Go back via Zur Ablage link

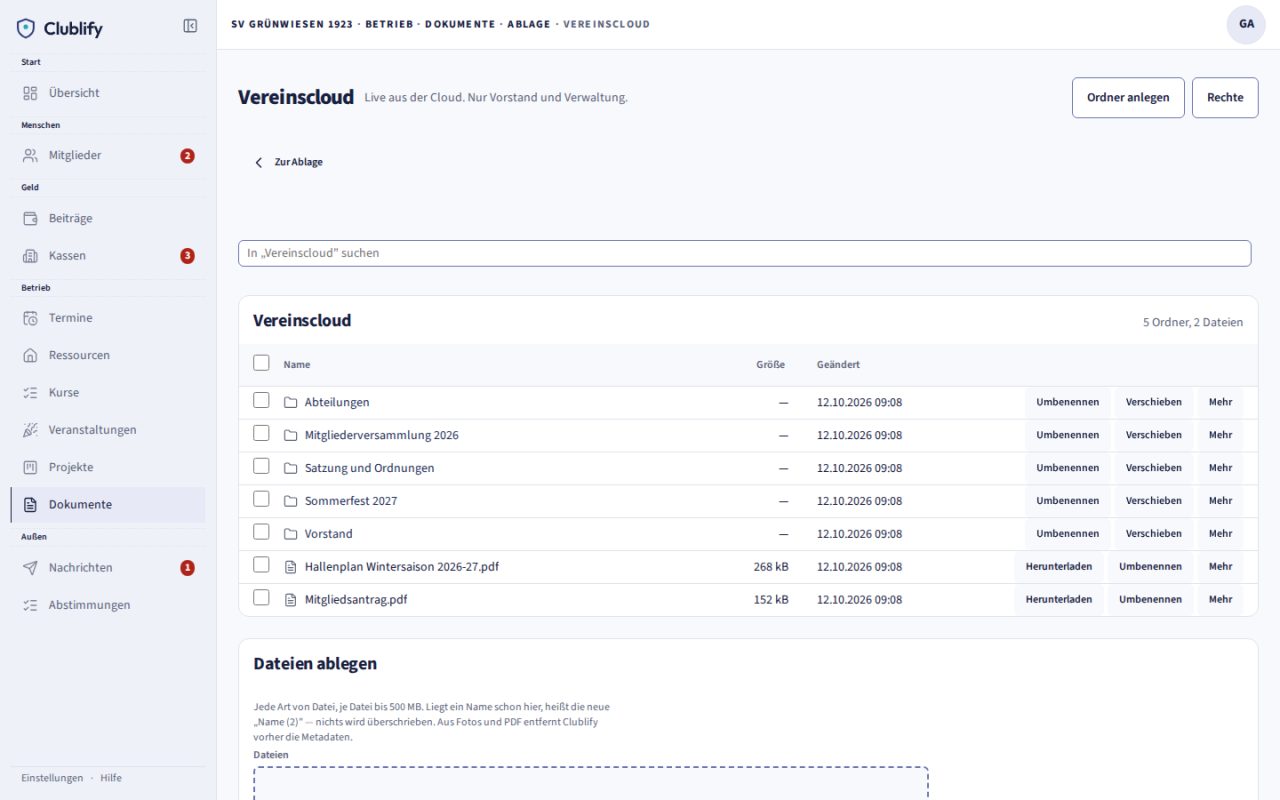[288, 162]
